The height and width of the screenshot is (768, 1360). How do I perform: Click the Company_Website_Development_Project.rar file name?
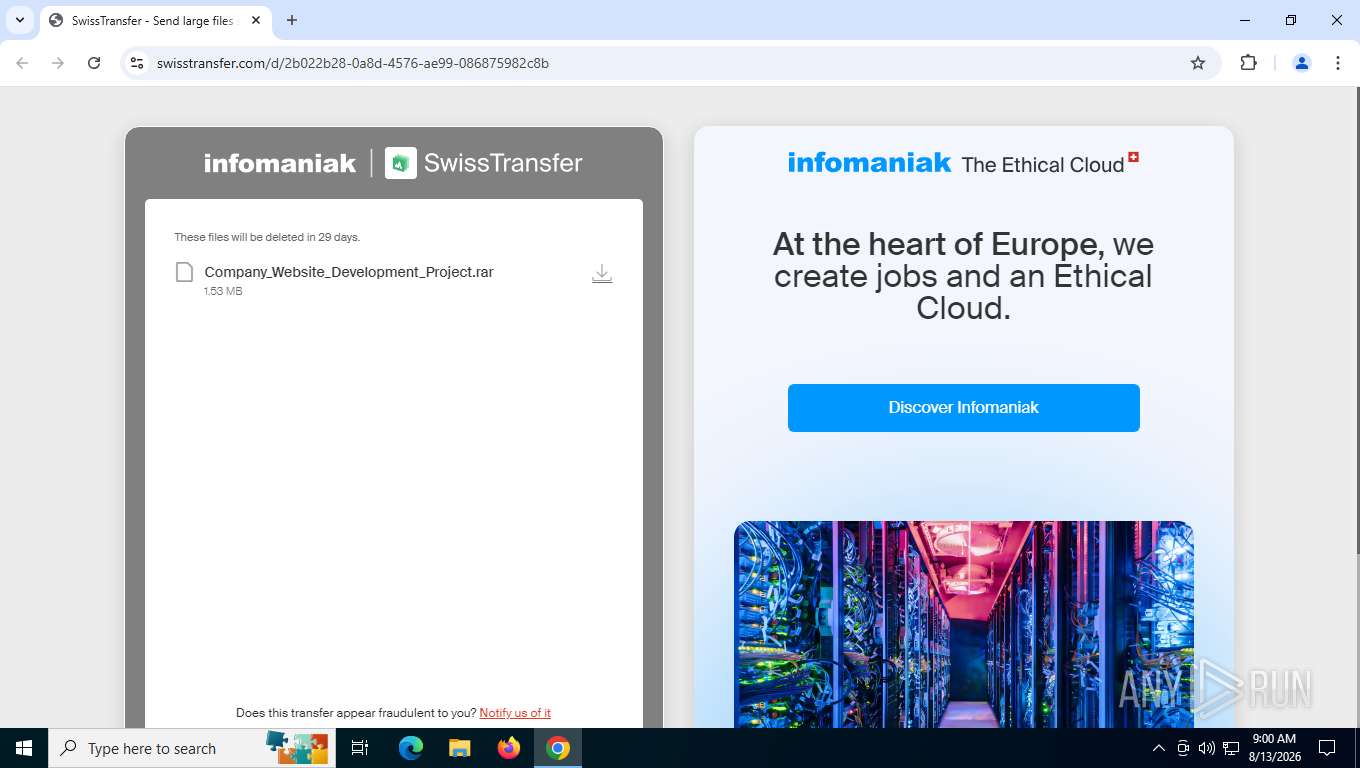pos(349,272)
